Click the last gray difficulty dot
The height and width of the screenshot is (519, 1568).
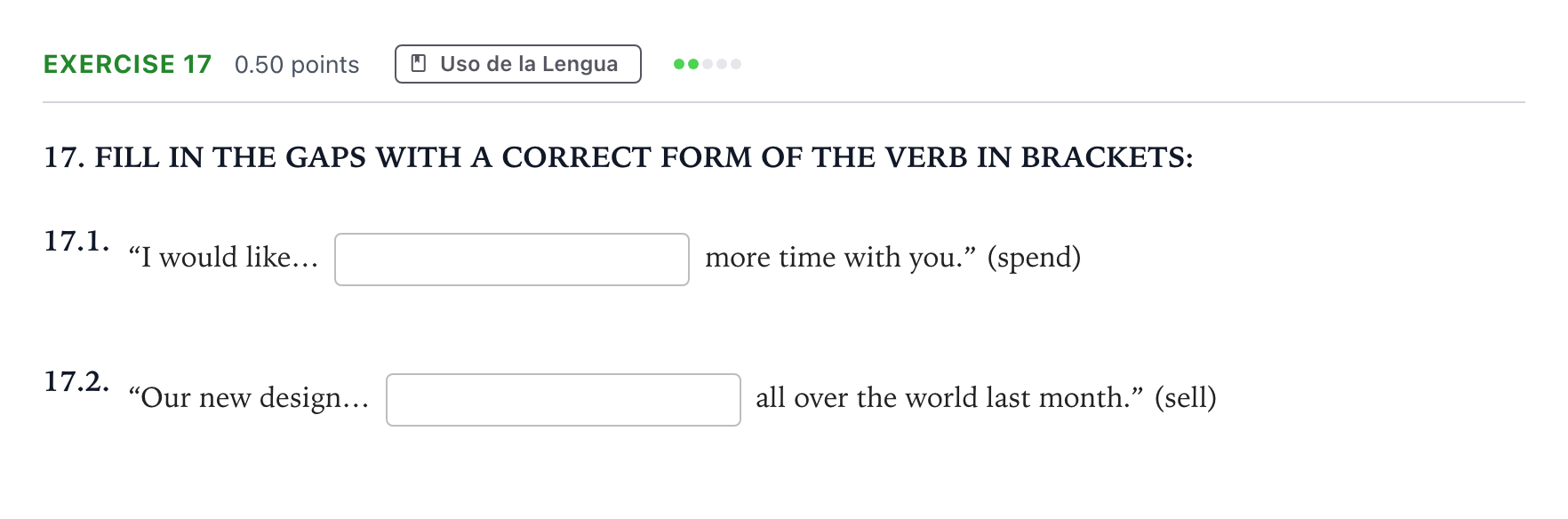(x=736, y=64)
